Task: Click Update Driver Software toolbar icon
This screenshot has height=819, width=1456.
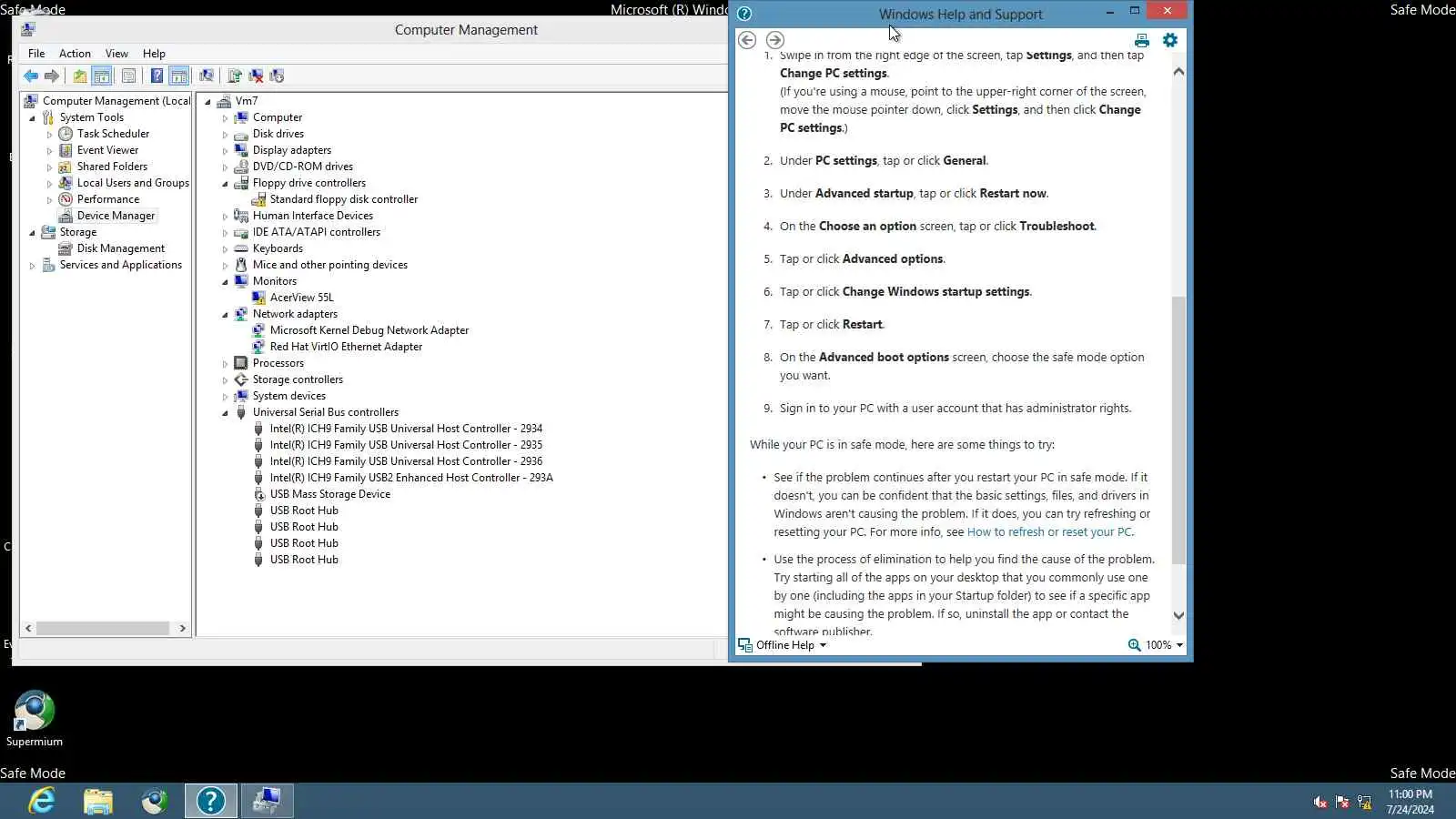Action: (x=235, y=76)
